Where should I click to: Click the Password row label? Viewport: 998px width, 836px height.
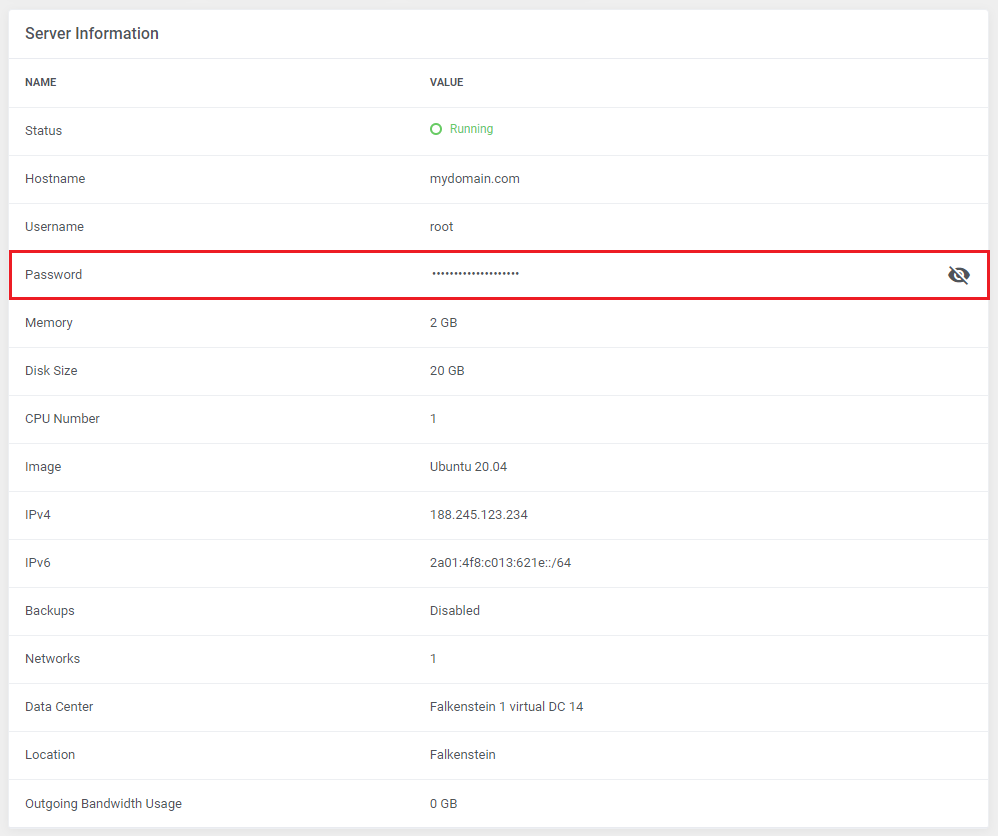pos(53,275)
